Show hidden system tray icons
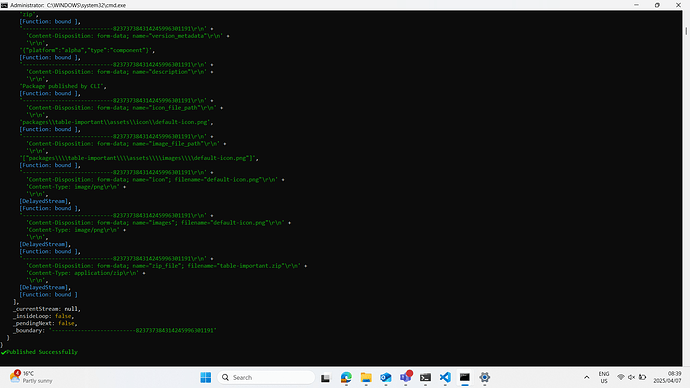The image size is (690, 388). pyautogui.click(x=587, y=377)
